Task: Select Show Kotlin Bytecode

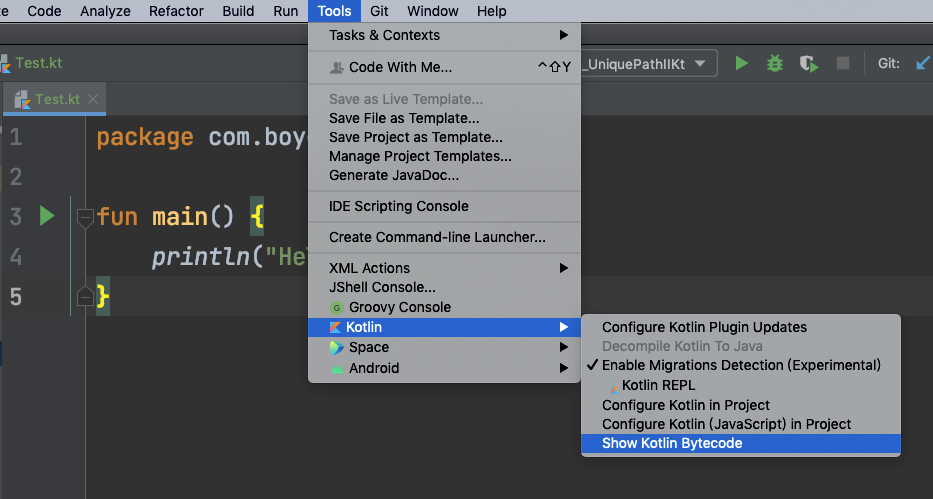Action: click(672, 443)
